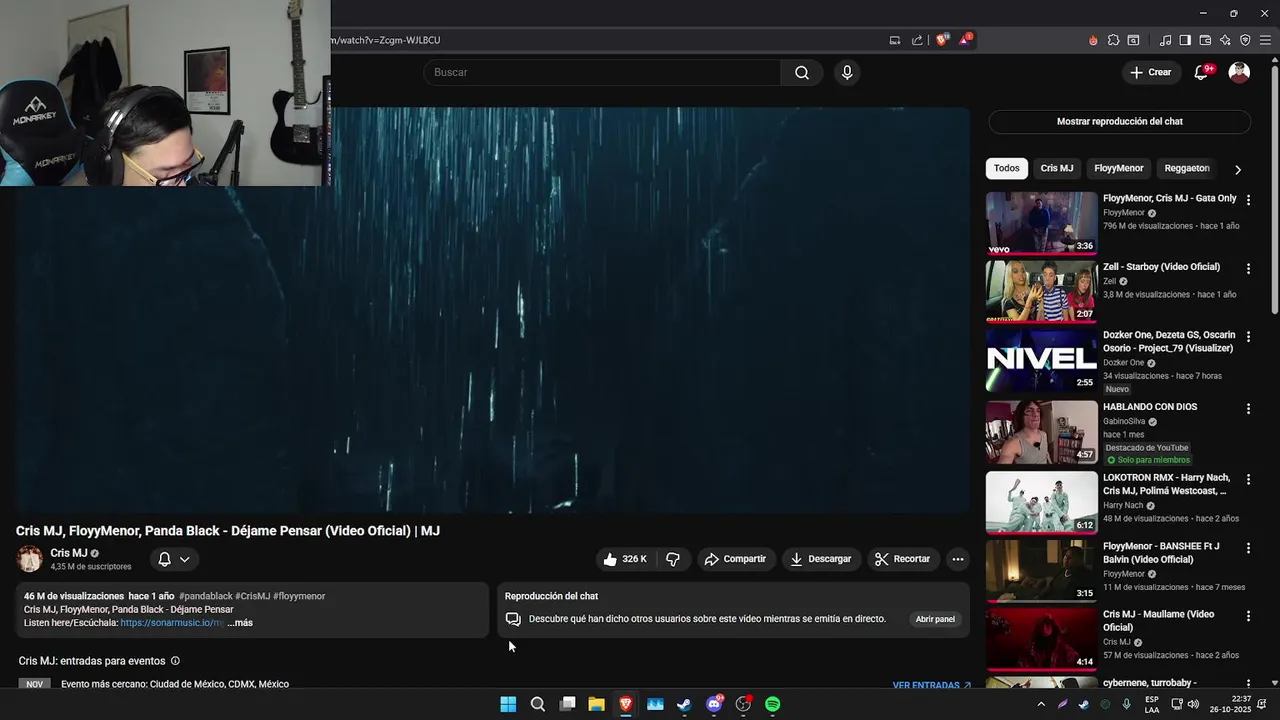Image resolution: width=1280 pixels, height=720 pixels.
Task: Open Leo AI sparkle icon
Action: (1225, 40)
